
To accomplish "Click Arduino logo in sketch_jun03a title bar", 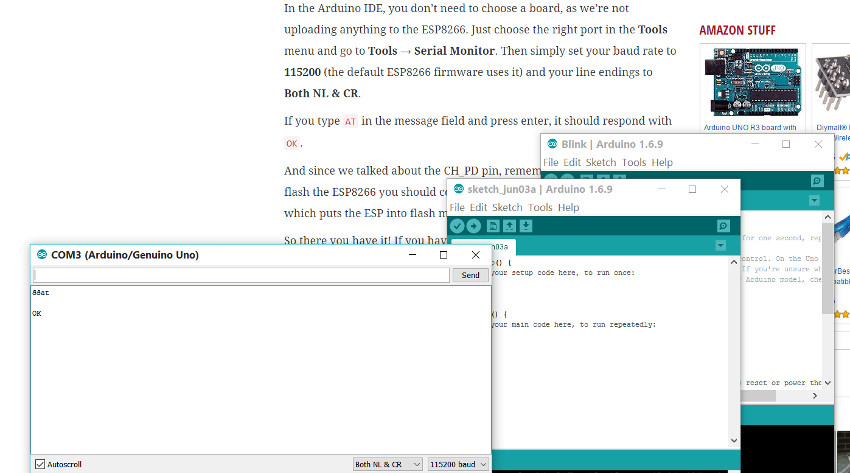I will click(x=459, y=189).
